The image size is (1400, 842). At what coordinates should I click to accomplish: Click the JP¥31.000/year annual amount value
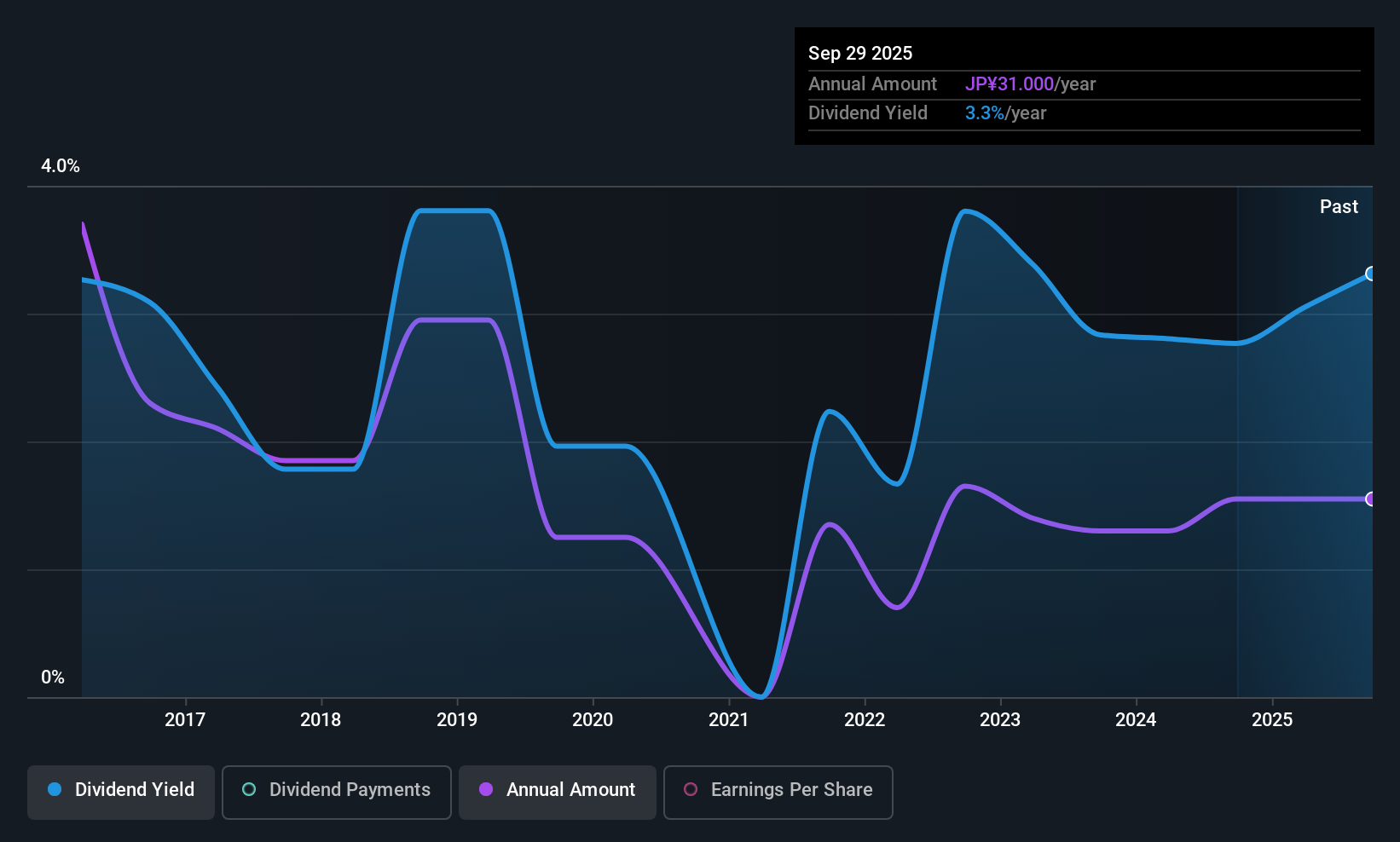point(1030,84)
